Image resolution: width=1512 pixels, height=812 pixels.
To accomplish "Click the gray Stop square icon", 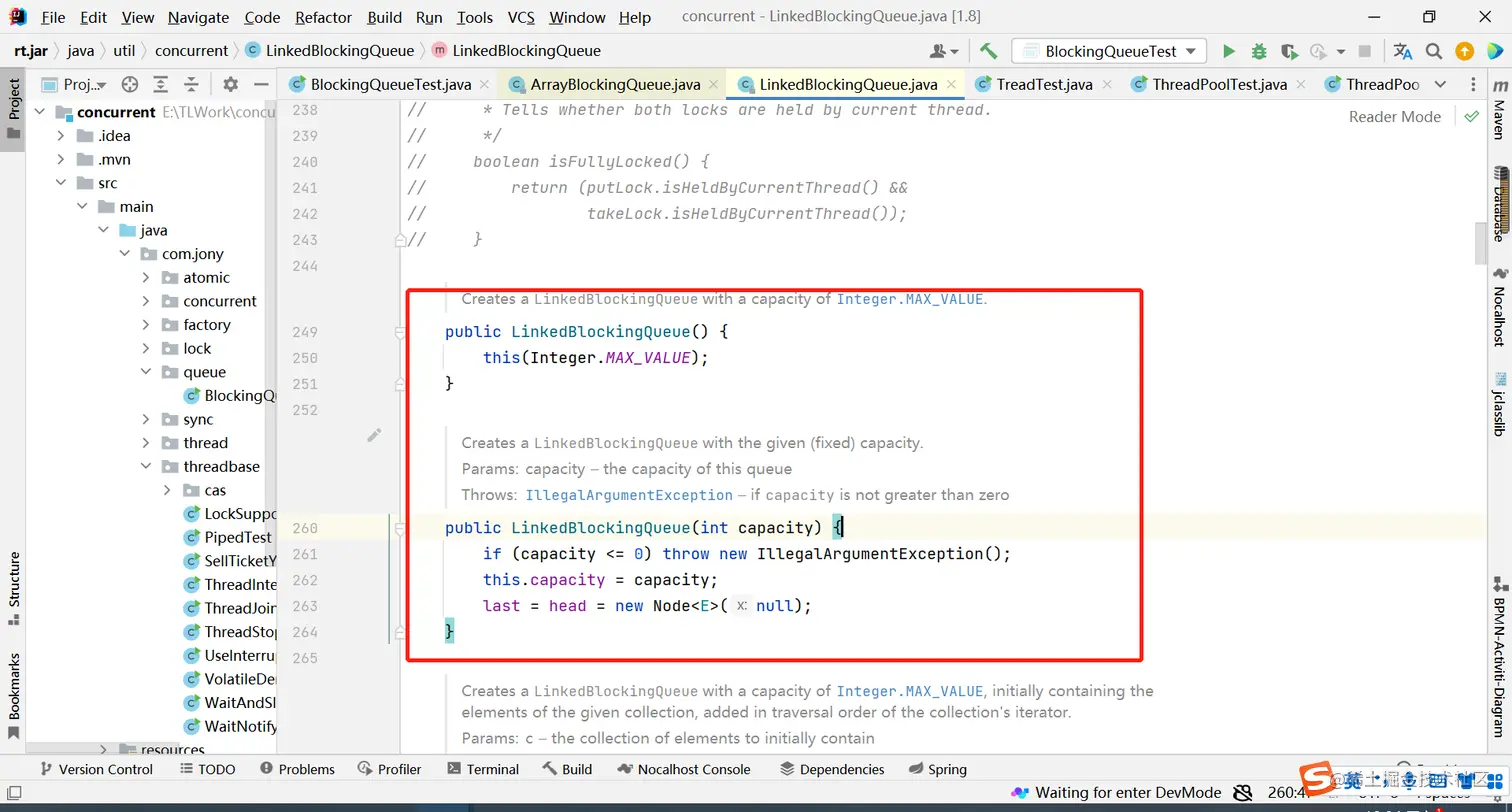I will [1367, 51].
